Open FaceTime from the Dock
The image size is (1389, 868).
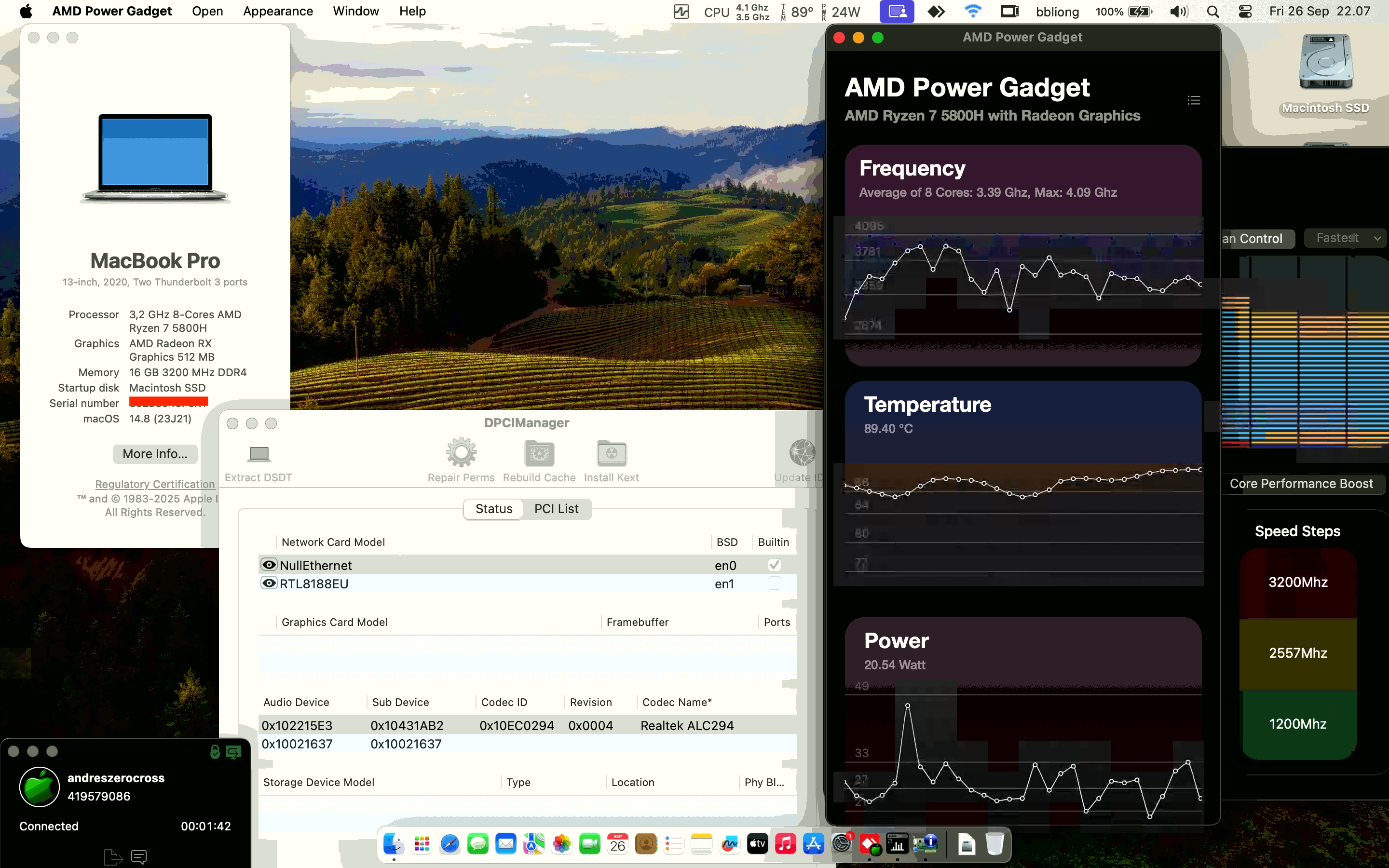coord(589,844)
